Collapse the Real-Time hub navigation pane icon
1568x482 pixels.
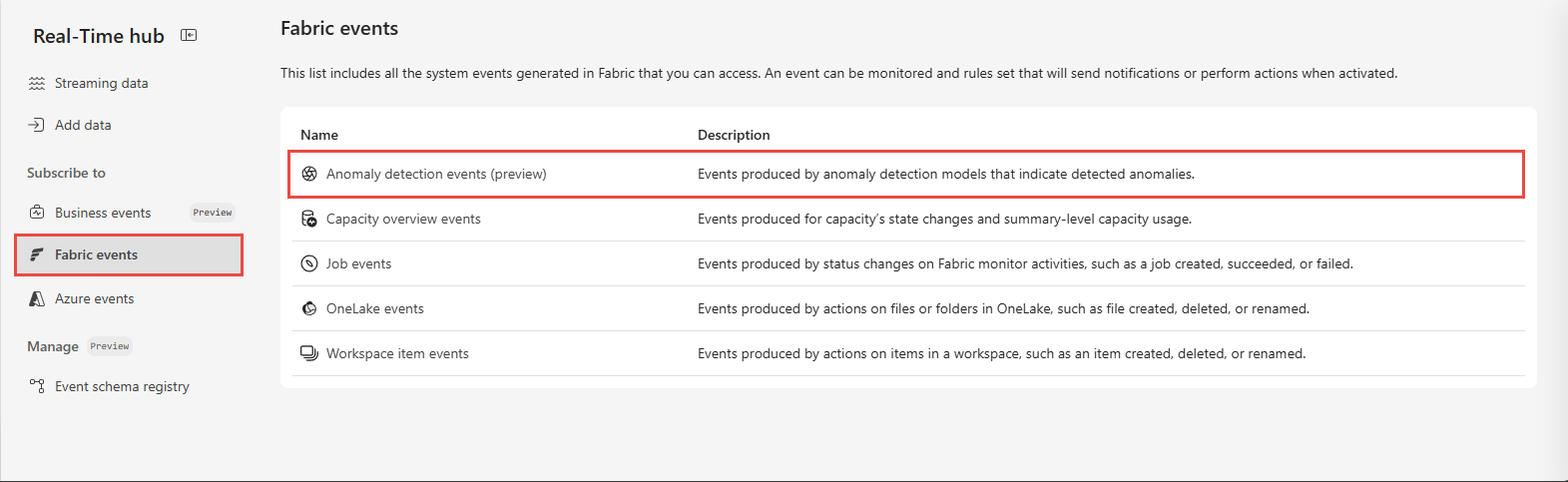coord(189,35)
